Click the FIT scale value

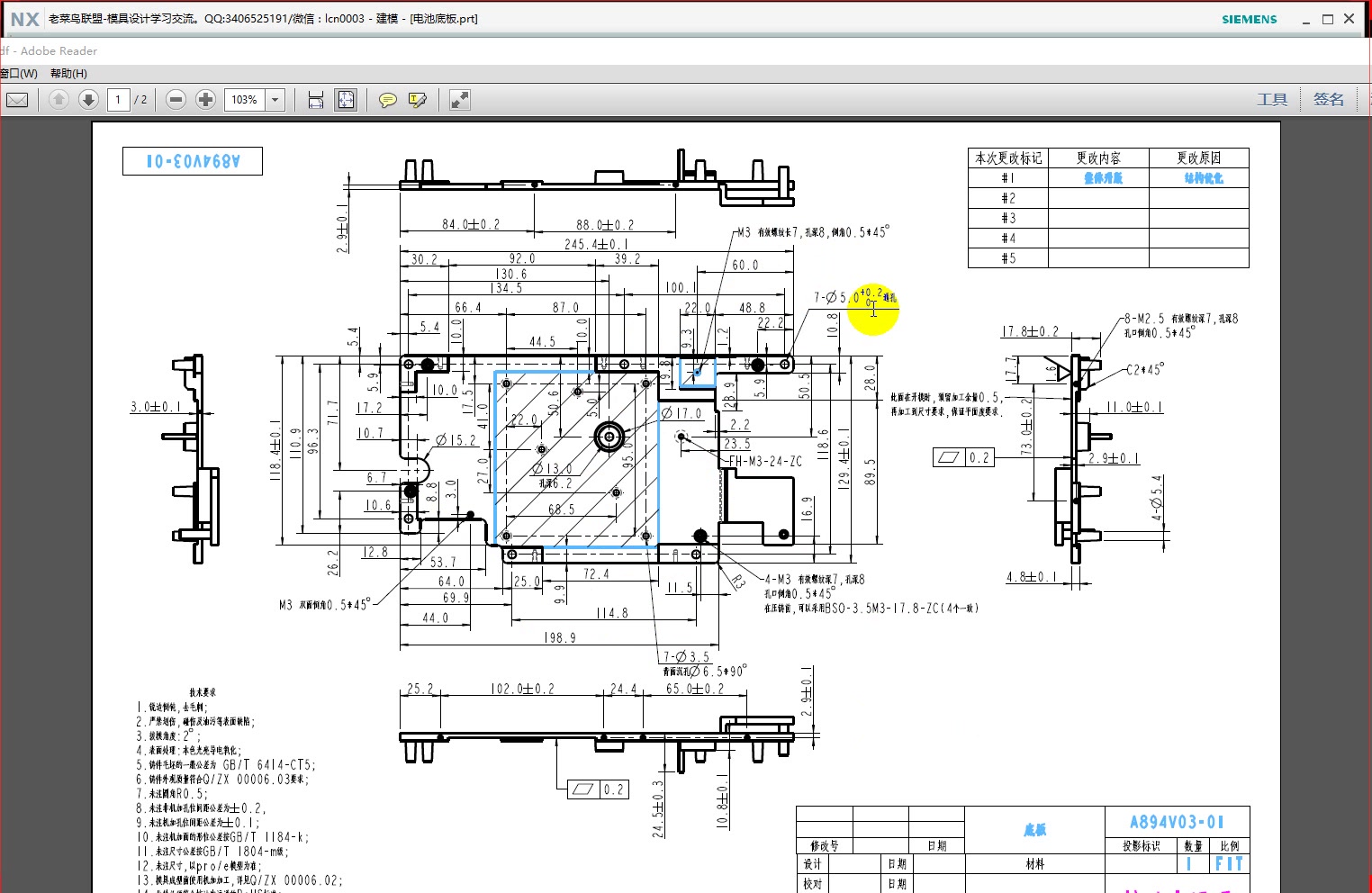[1229, 864]
